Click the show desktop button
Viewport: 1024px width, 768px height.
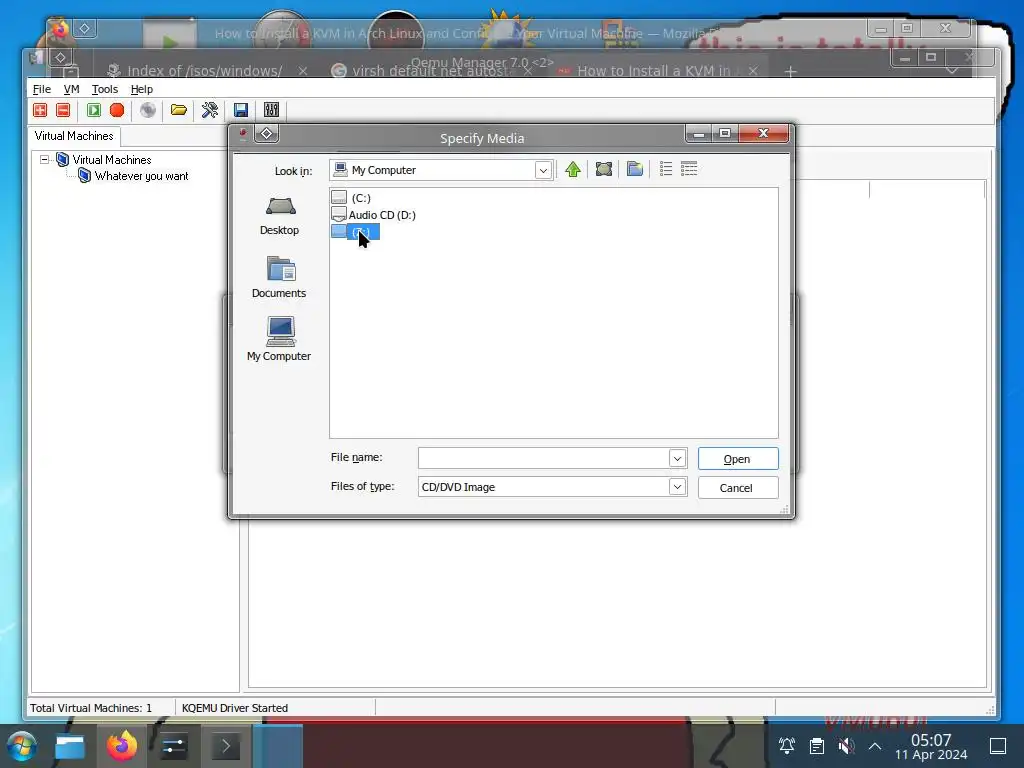click(998, 746)
